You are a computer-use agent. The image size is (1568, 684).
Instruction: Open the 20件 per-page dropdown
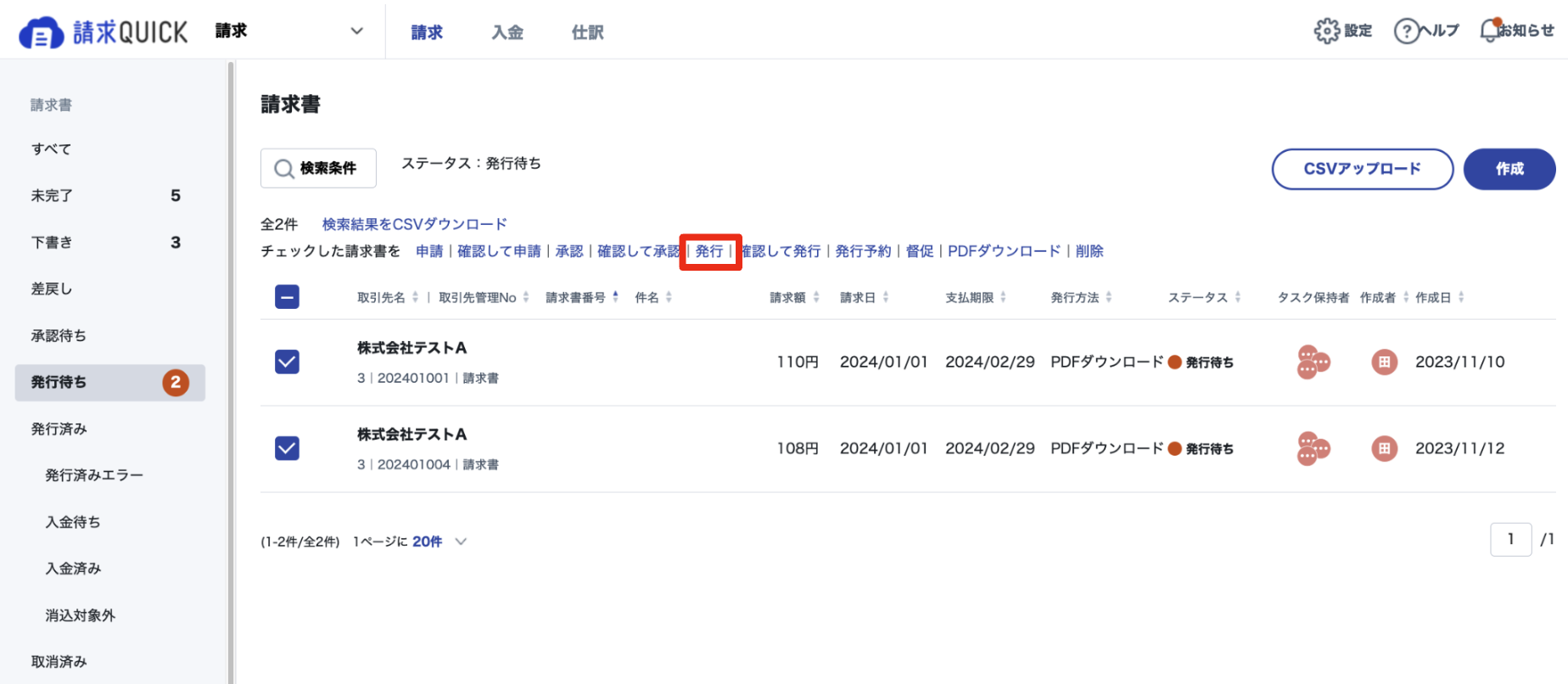440,541
